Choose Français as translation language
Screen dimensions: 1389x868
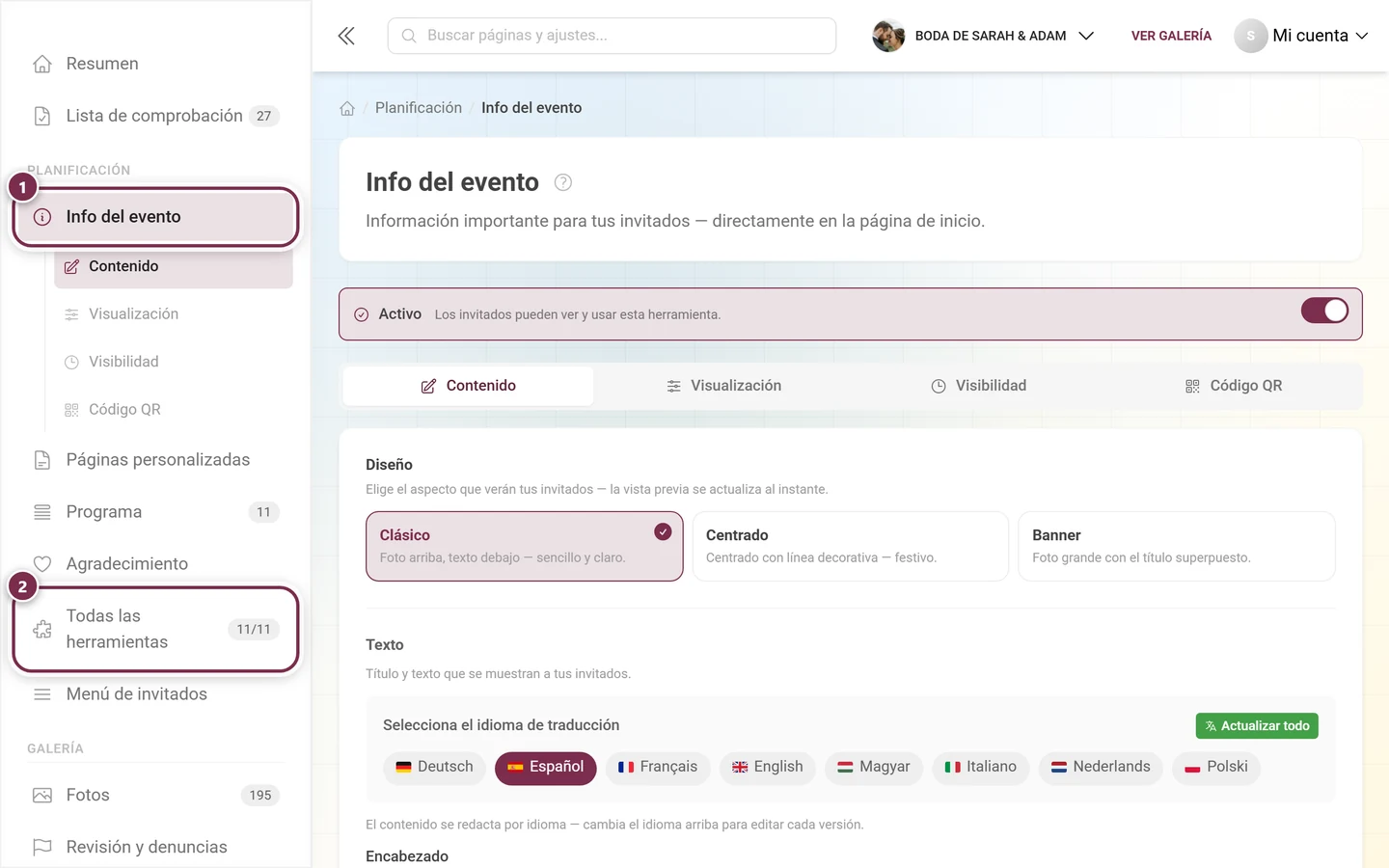(x=658, y=768)
